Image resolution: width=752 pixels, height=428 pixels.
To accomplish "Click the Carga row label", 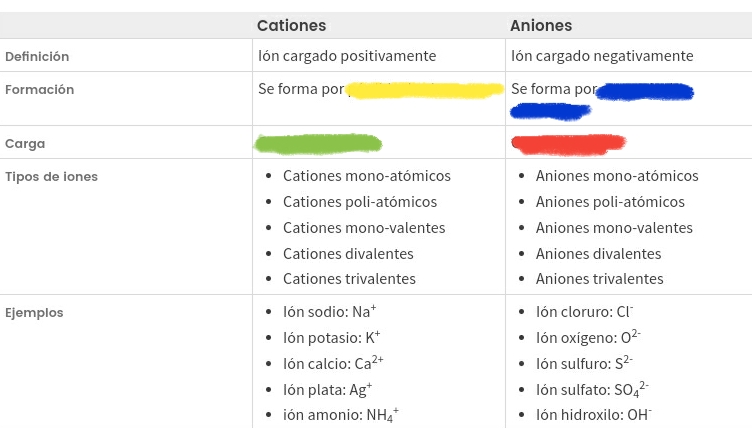I will pos(24,144).
